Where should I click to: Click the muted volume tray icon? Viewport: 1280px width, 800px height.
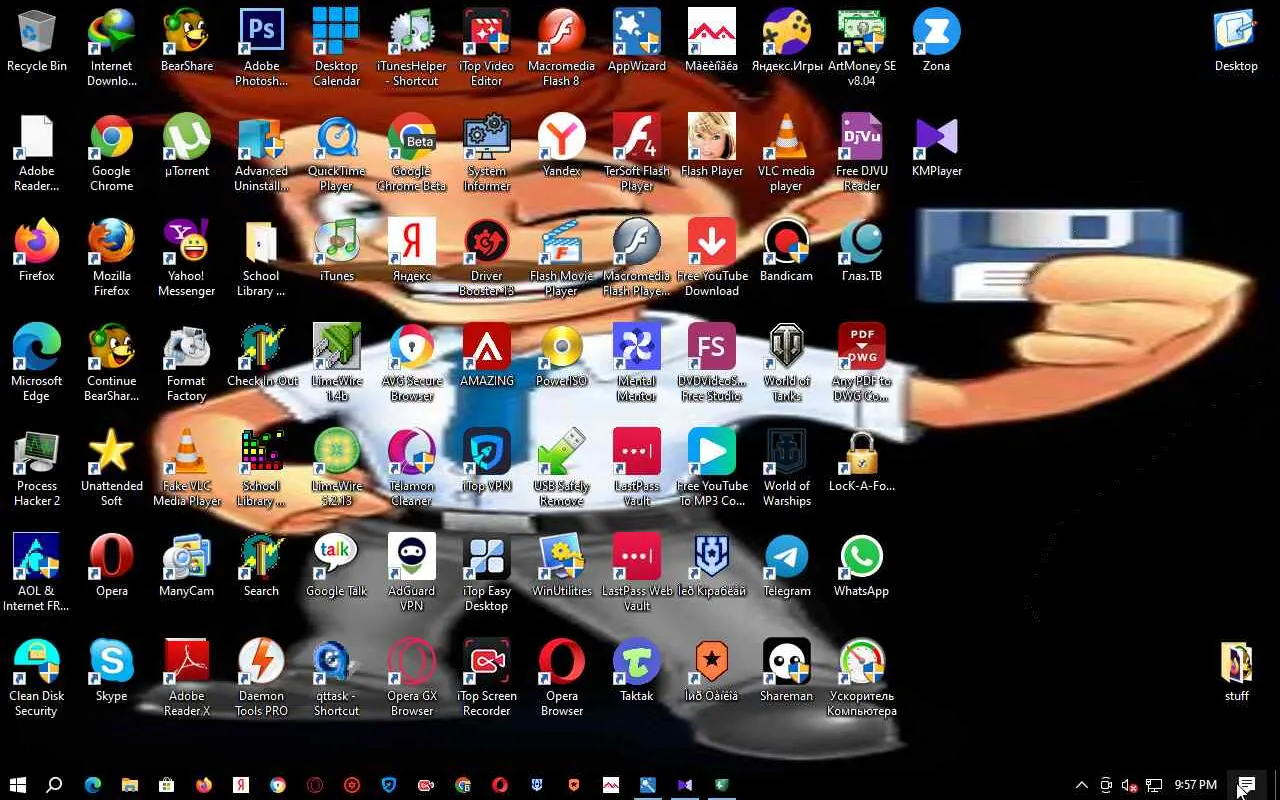point(1130,785)
